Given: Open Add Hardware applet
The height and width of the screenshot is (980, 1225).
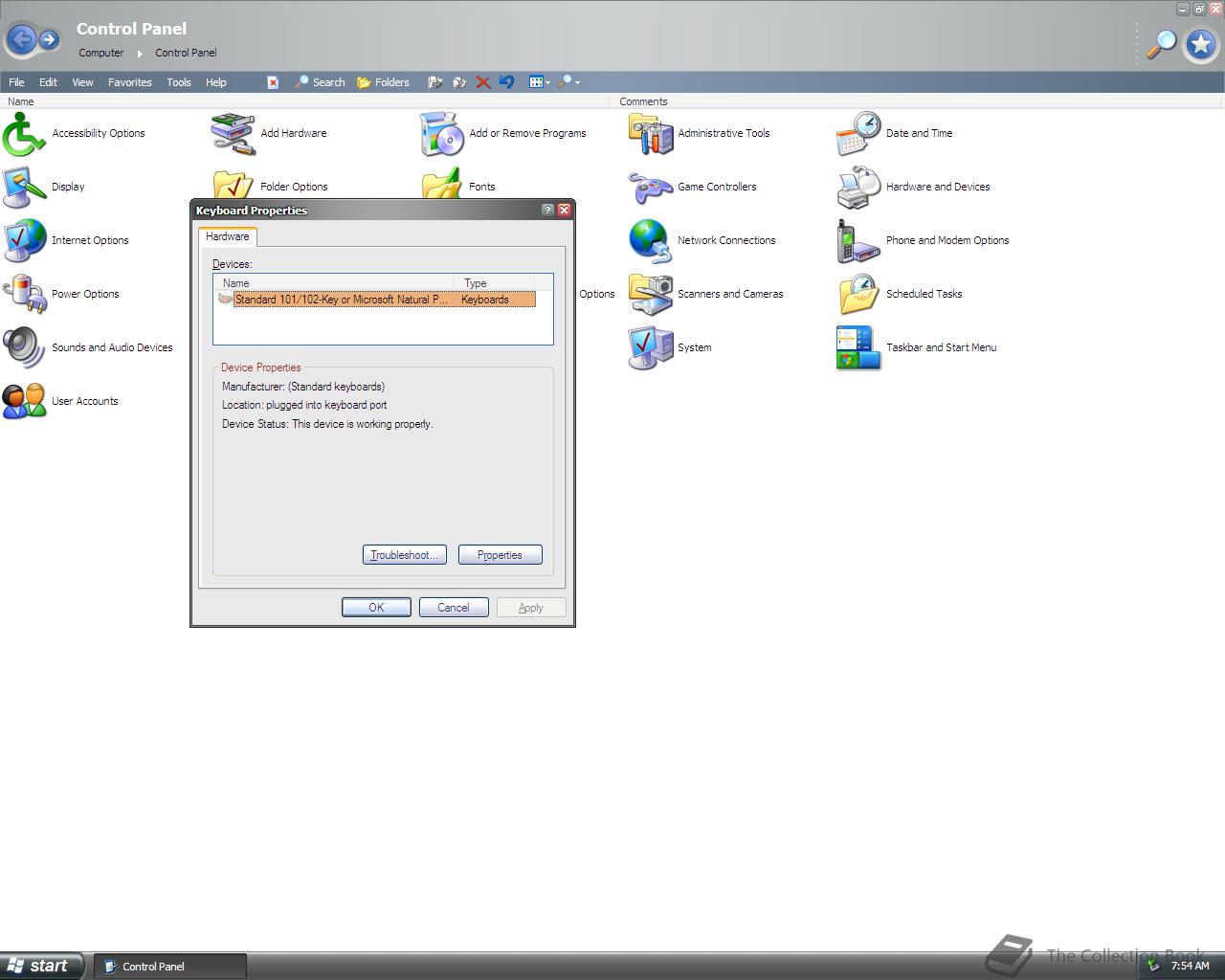Looking at the screenshot, I should [x=270, y=134].
